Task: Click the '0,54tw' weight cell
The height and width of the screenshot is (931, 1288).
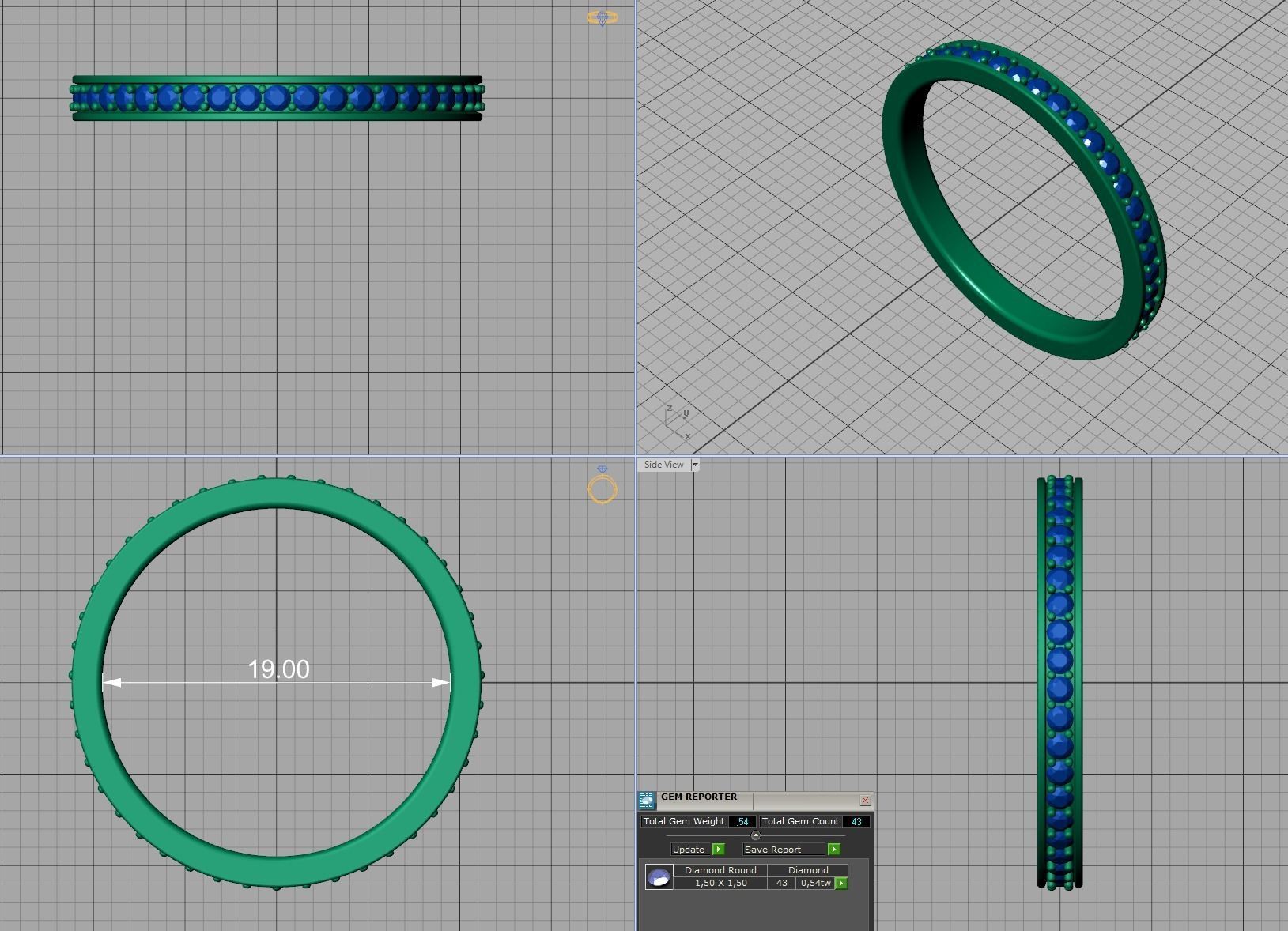Action: point(816,883)
